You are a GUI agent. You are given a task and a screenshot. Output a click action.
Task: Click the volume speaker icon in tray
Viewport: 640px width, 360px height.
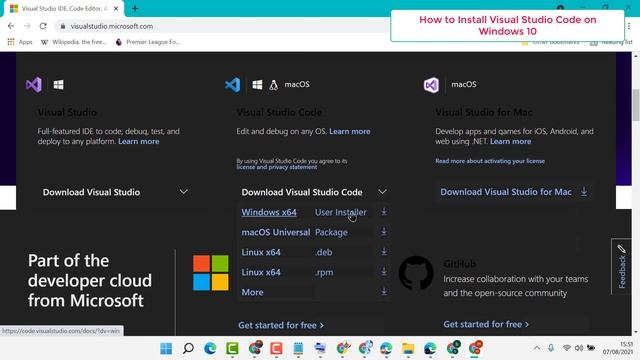click(x=579, y=348)
